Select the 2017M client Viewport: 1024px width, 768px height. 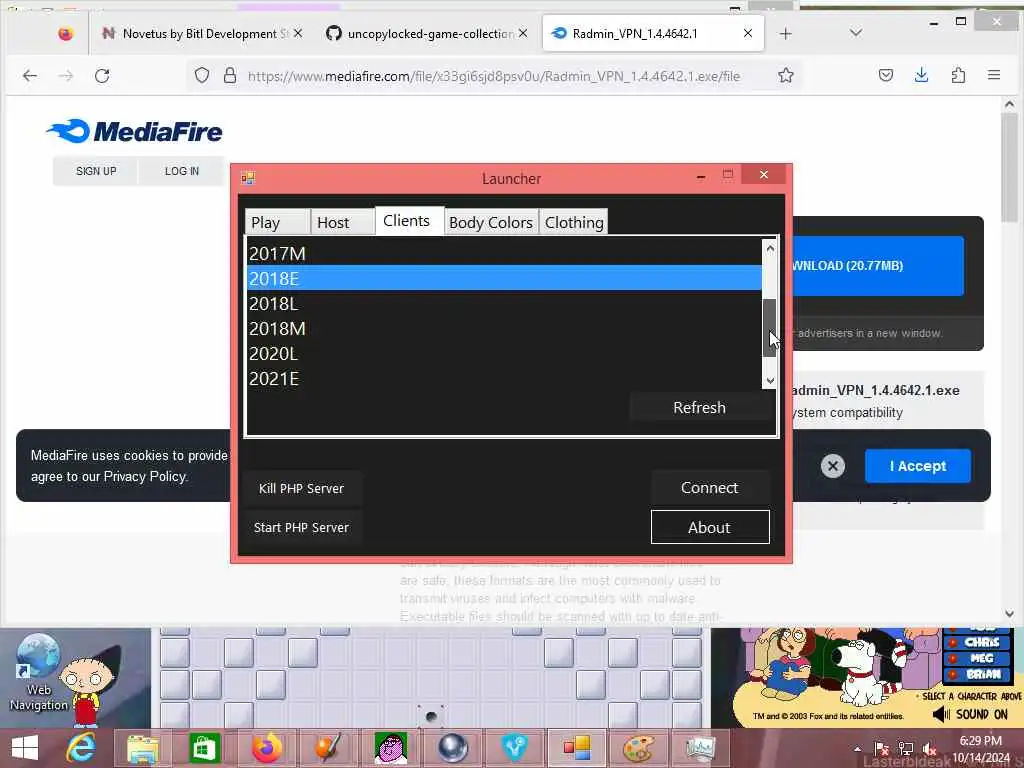point(504,253)
